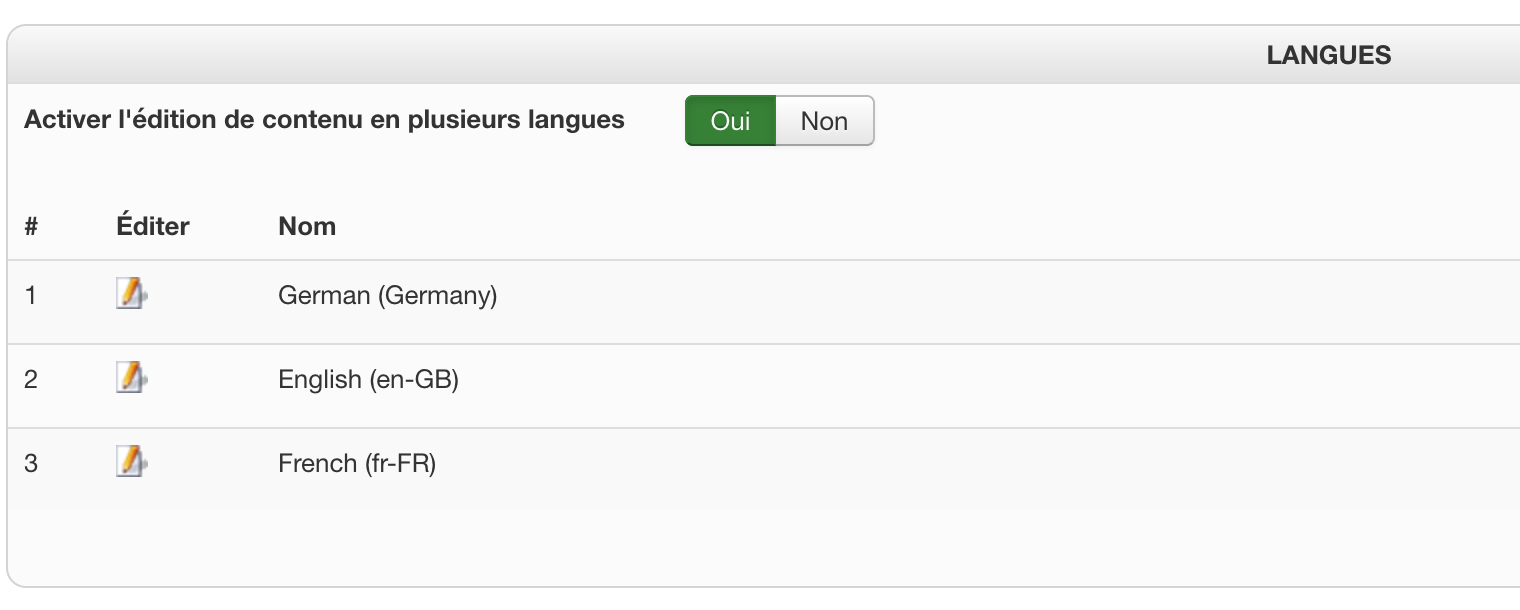Enable multilingual content editing with Oui

click(730, 121)
